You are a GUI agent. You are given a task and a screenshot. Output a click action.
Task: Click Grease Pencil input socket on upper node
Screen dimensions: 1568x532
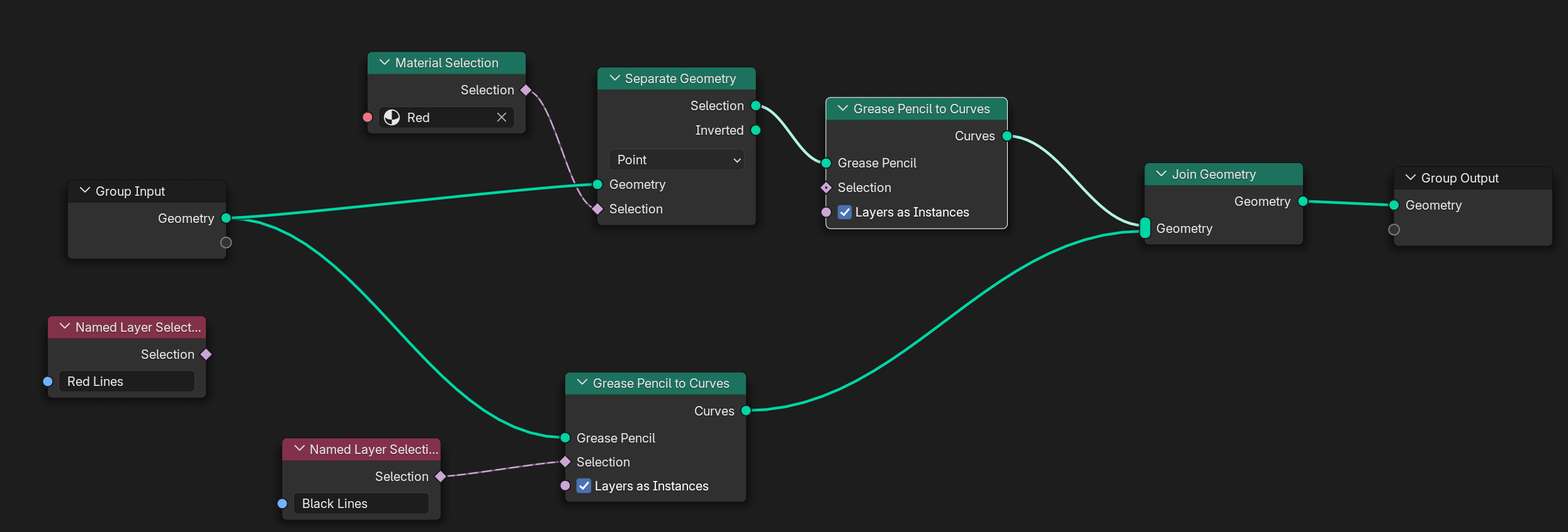pyautogui.click(x=826, y=163)
